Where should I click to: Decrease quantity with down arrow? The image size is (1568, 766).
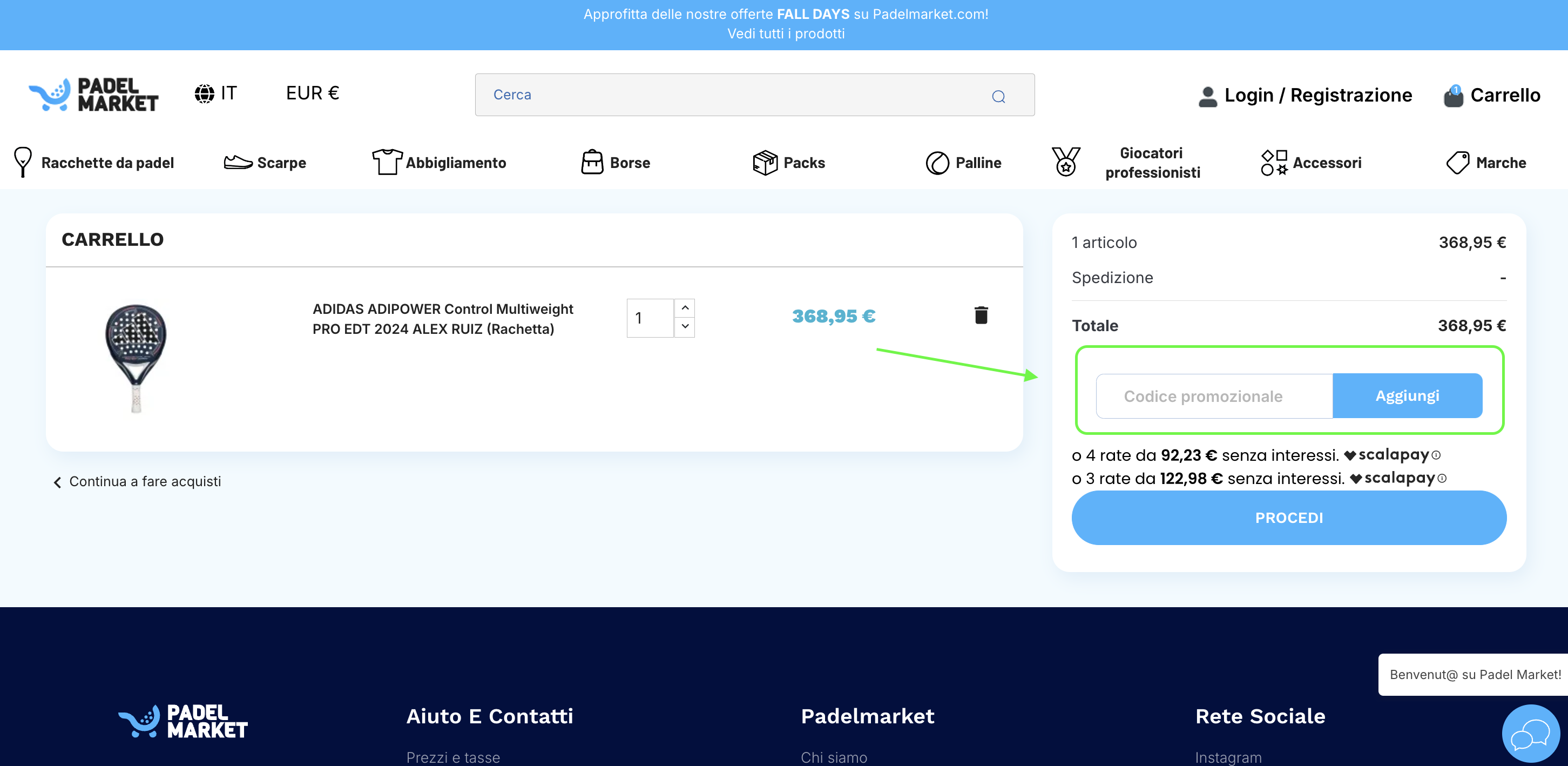coord(685,327)
